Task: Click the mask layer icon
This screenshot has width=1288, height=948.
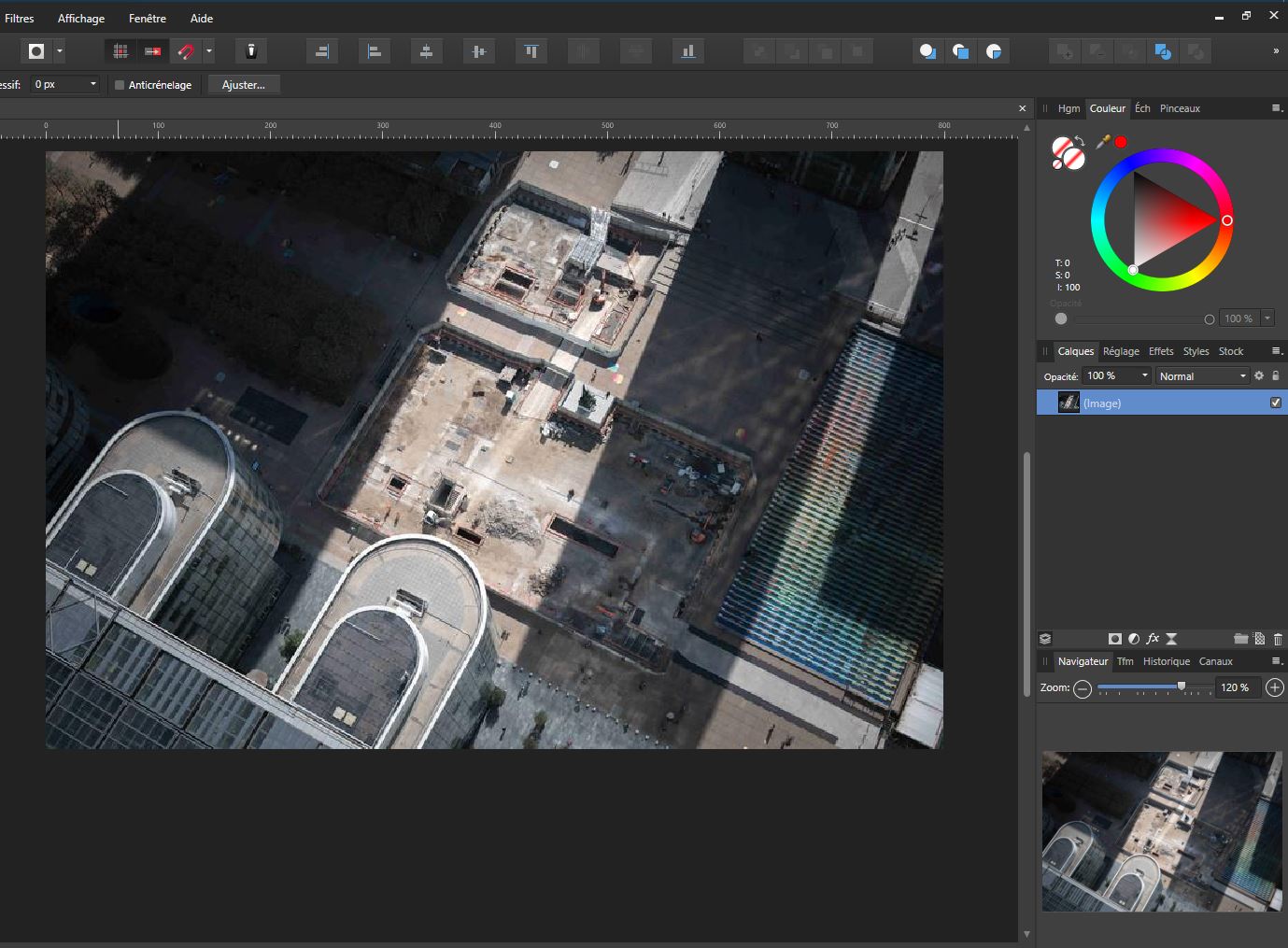Action: pyautogui.click(x=1114, y=639)
